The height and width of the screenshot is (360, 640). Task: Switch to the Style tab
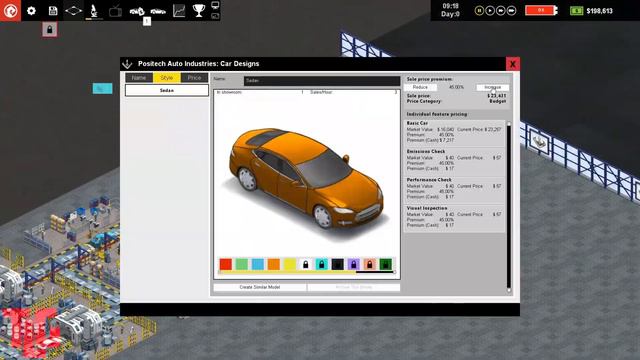pos(167,78)
